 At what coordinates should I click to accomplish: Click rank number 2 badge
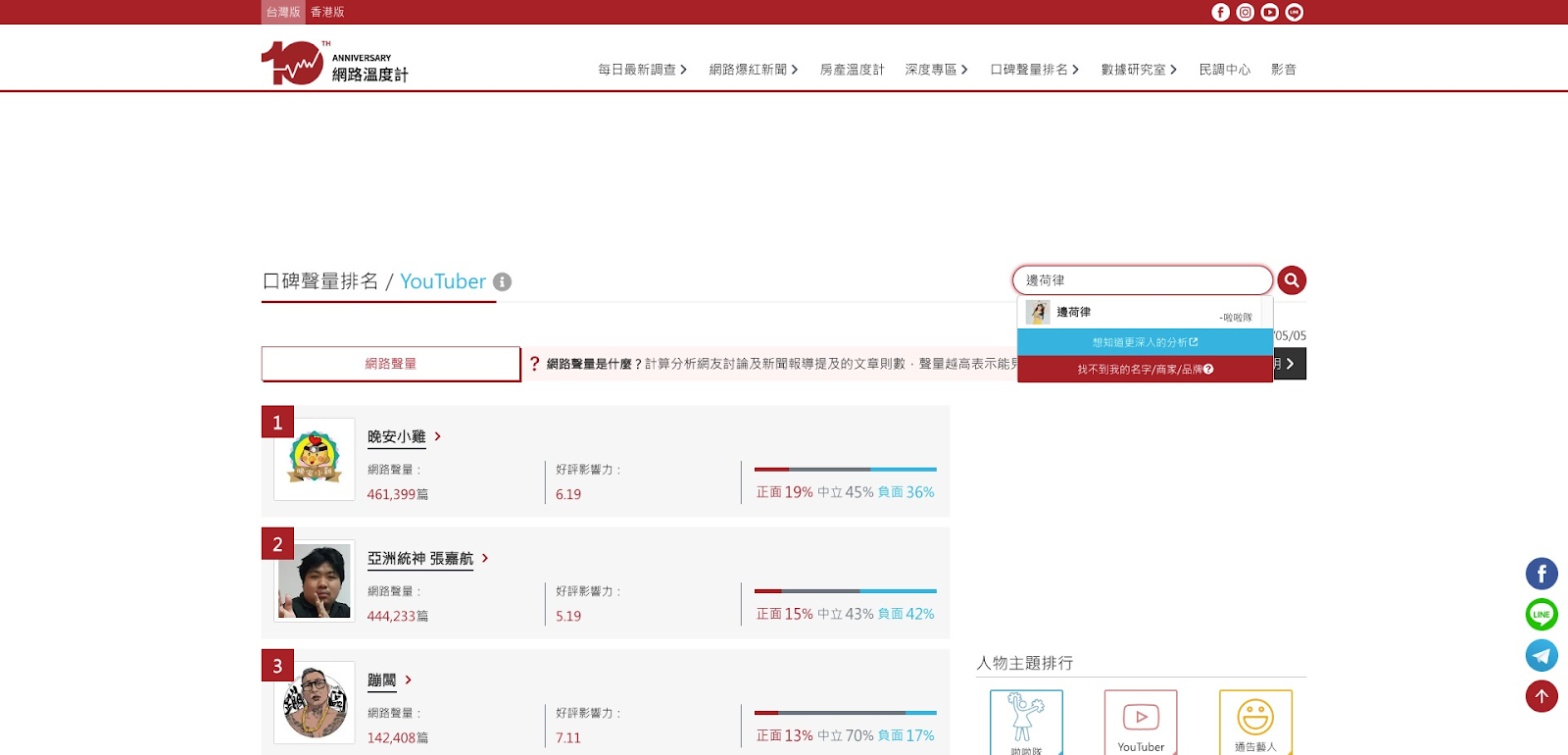tap(277, 543)
